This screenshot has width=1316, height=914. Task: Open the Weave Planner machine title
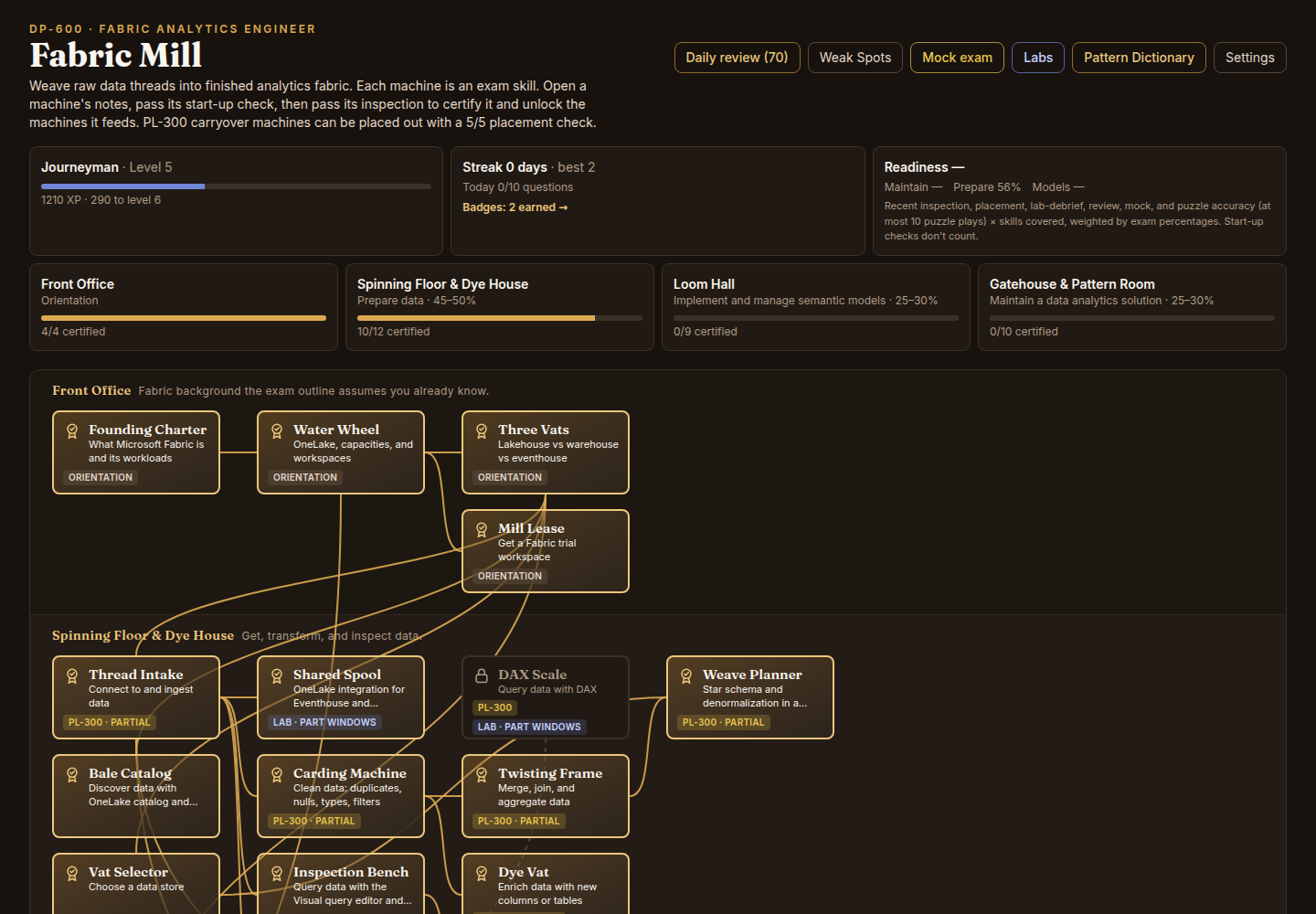pos(752,675)
